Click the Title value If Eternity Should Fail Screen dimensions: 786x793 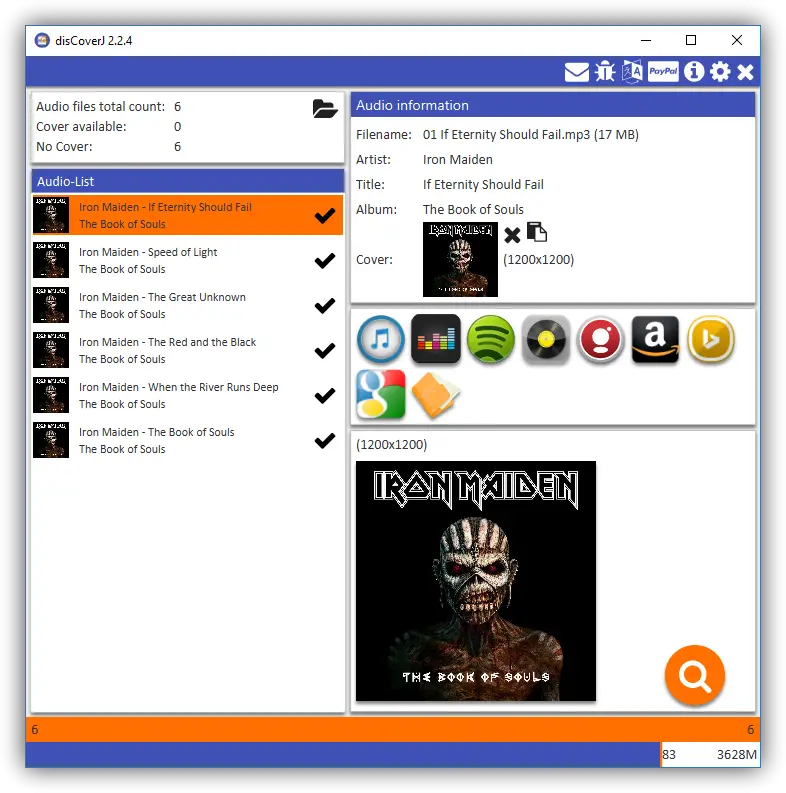click(x=483, y=185)
